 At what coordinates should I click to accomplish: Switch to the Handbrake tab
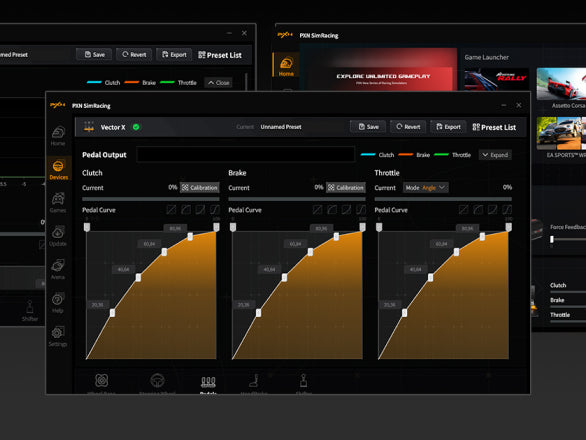(x=254, y=383)
